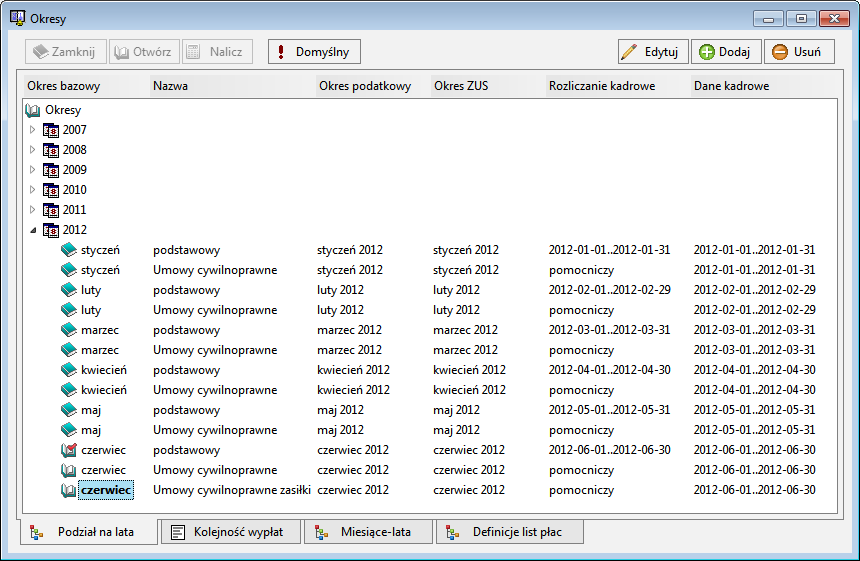Click the 2008 year calendar icon

(x=51, y=150)
